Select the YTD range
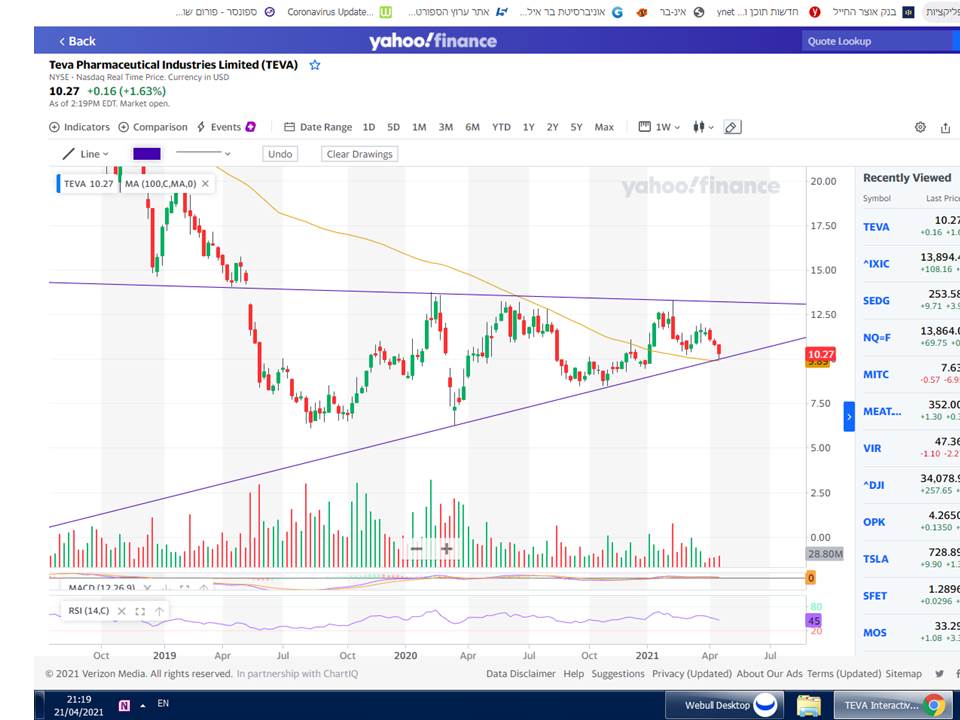The image size is (960, 720). 501,127
